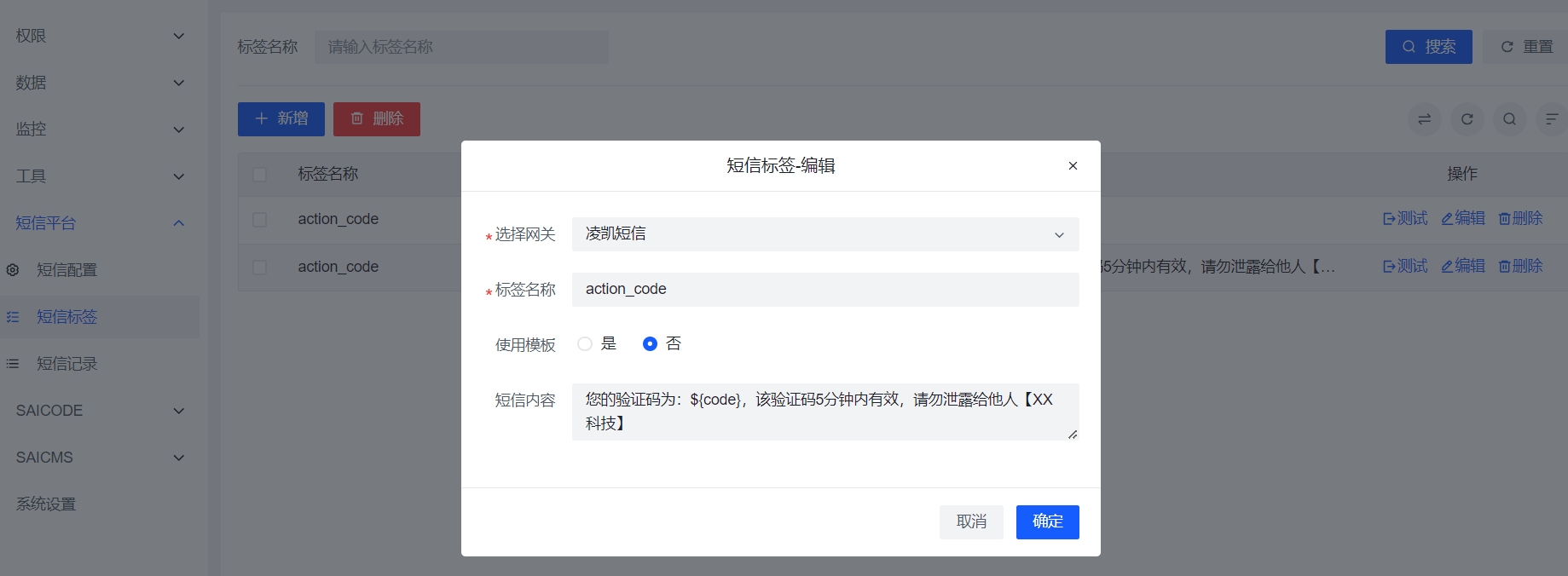Open column settings icon at far right
The height and width of the screenshot is (576, 1568).
pos(1551,119)
